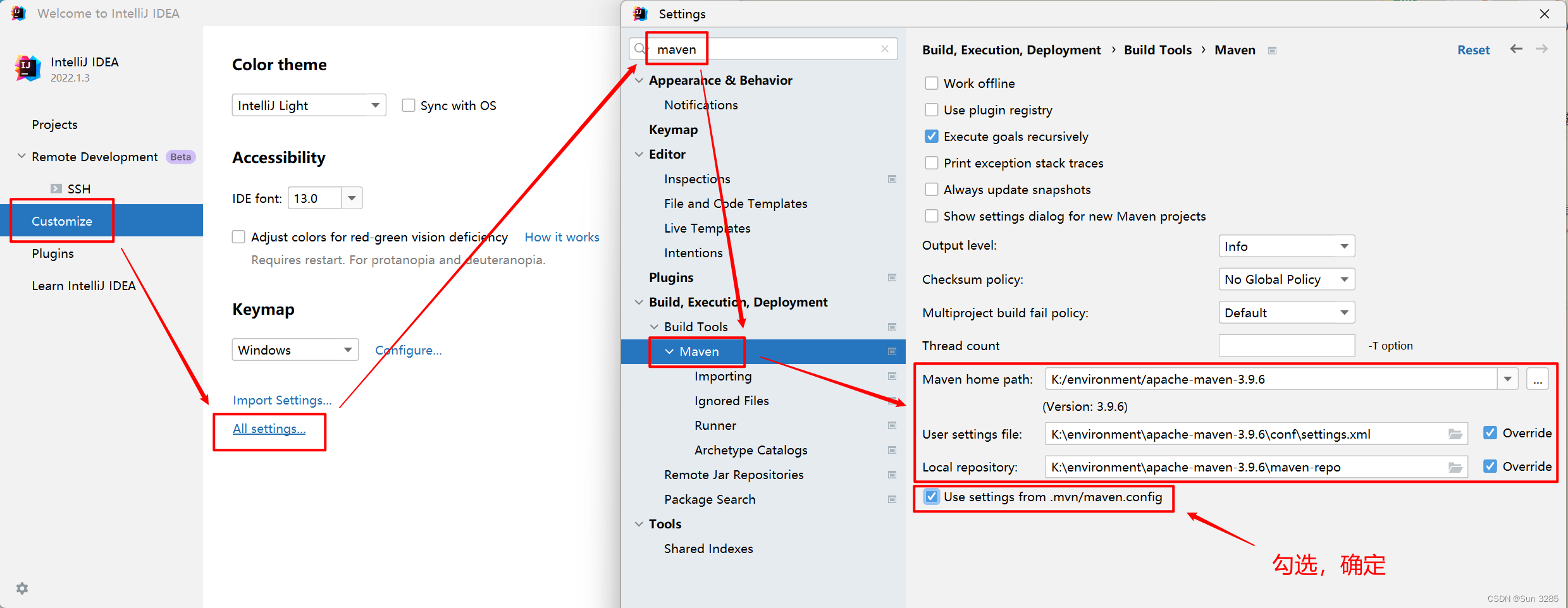The height and width of the screenshot is (608, 1568).
Task: Open the Checksum policy dropdown
Action: pyautogui.click(x=1287, y=279)
